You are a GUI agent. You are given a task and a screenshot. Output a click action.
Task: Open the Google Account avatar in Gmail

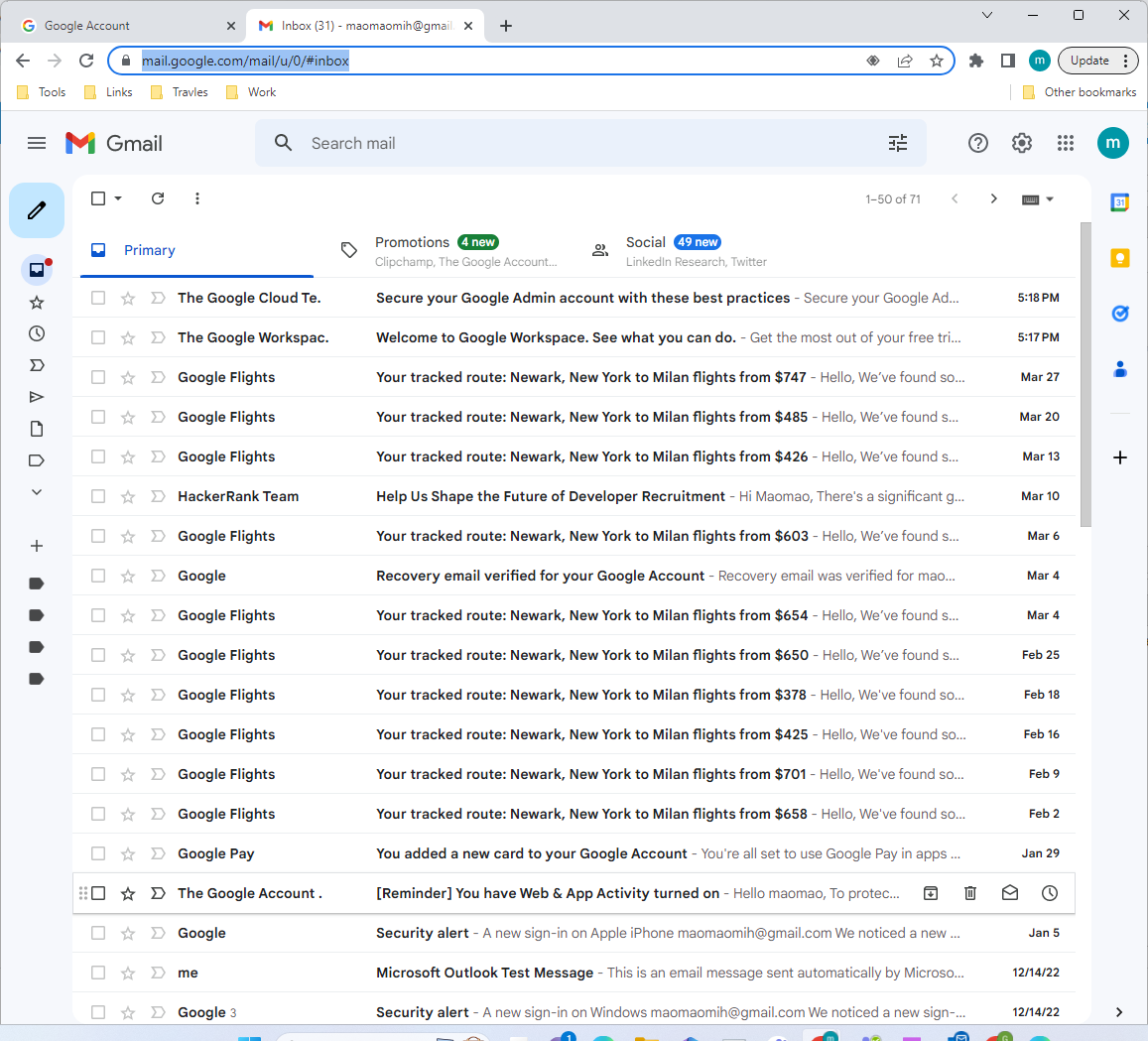click(1113, 143)
